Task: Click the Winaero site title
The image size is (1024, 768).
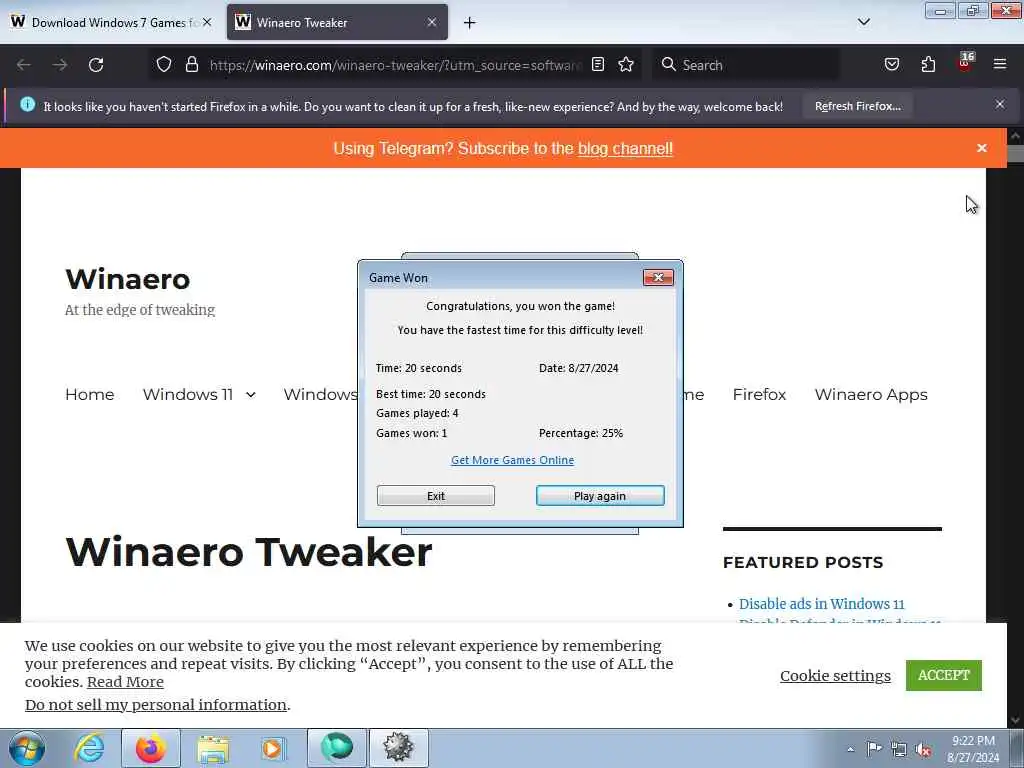Action: [128, 279]
